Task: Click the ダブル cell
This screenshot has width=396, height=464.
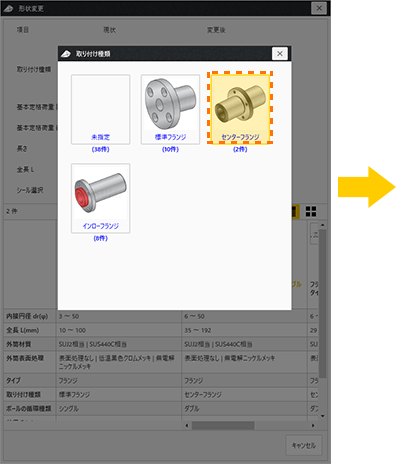Action: pyautogui.click(x=244, y=408)
